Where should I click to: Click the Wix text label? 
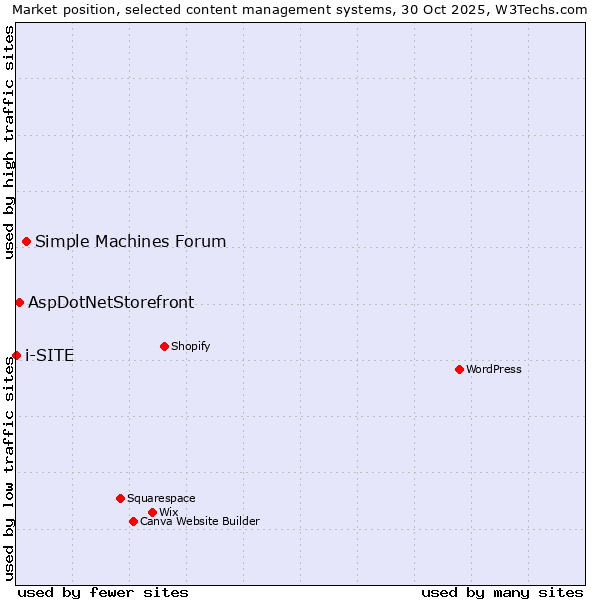[168, 513]
